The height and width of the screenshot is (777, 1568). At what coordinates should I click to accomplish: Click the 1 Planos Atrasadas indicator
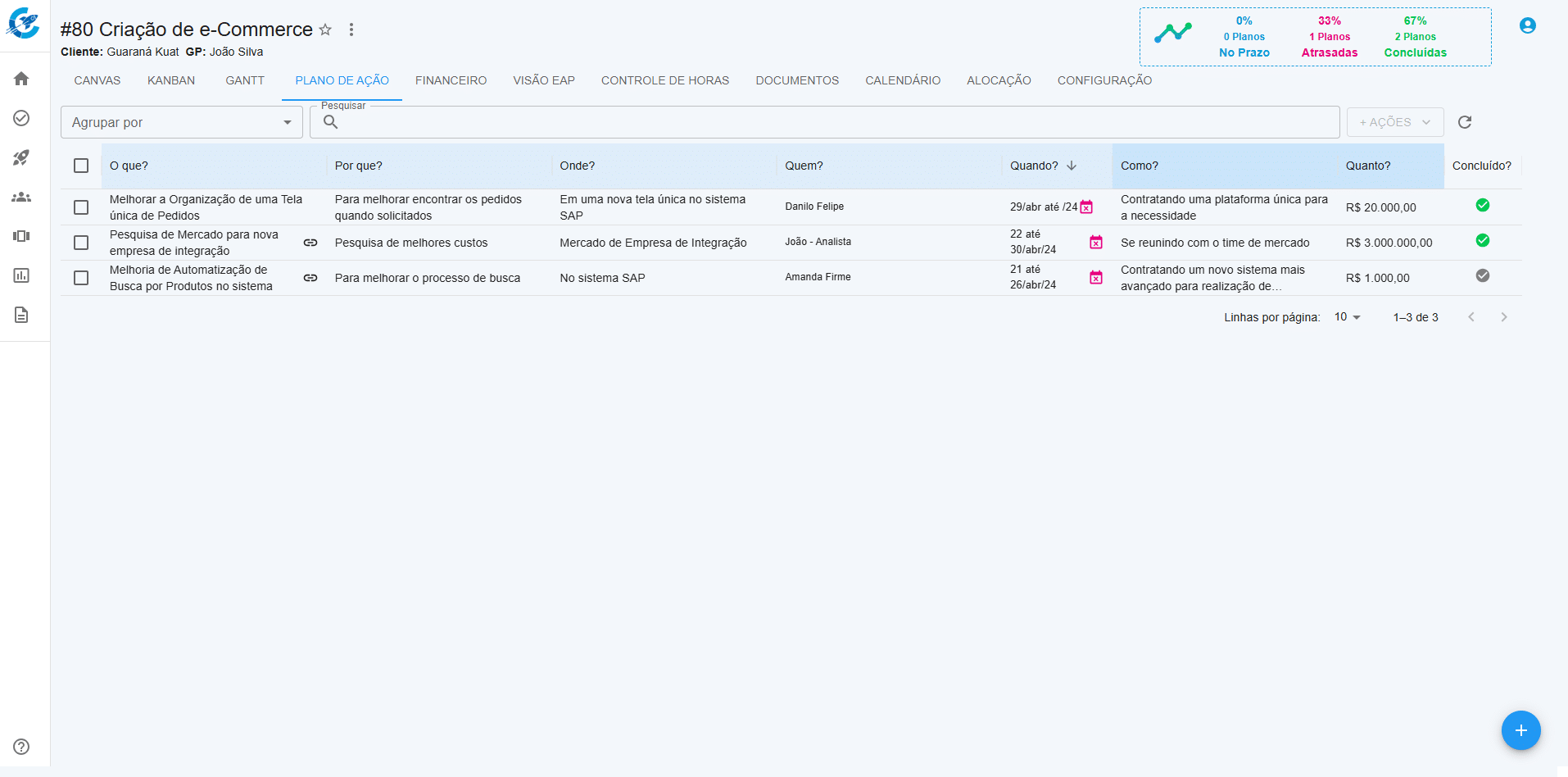1330,37
